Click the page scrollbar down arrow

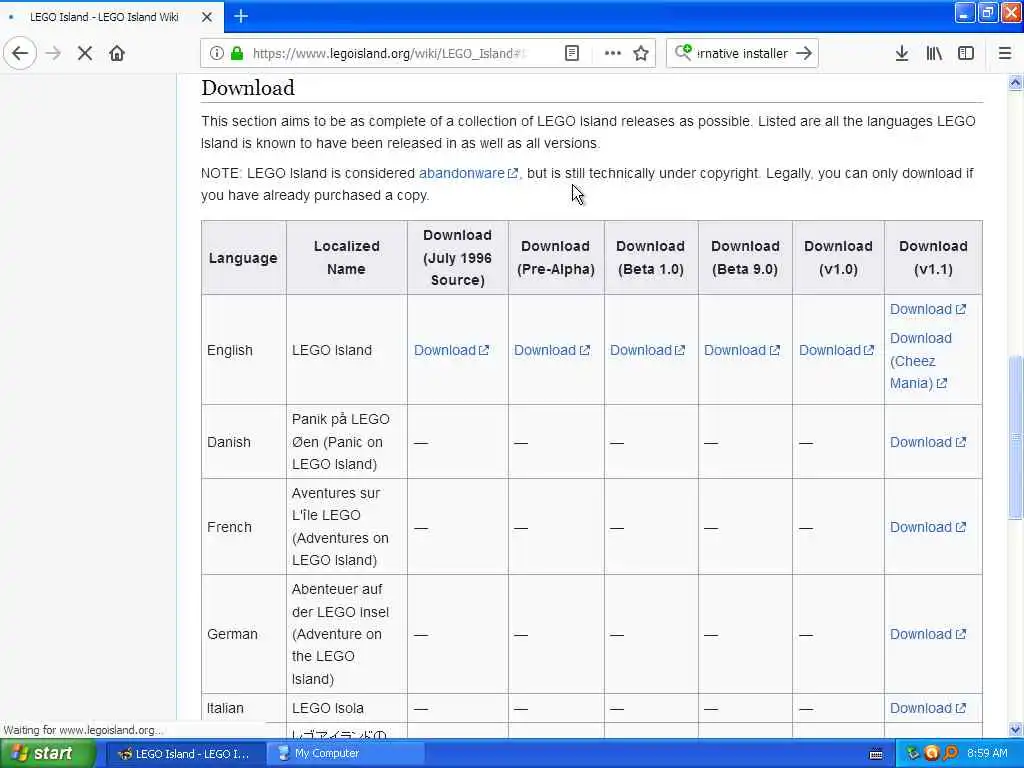tap(1016, 729)
